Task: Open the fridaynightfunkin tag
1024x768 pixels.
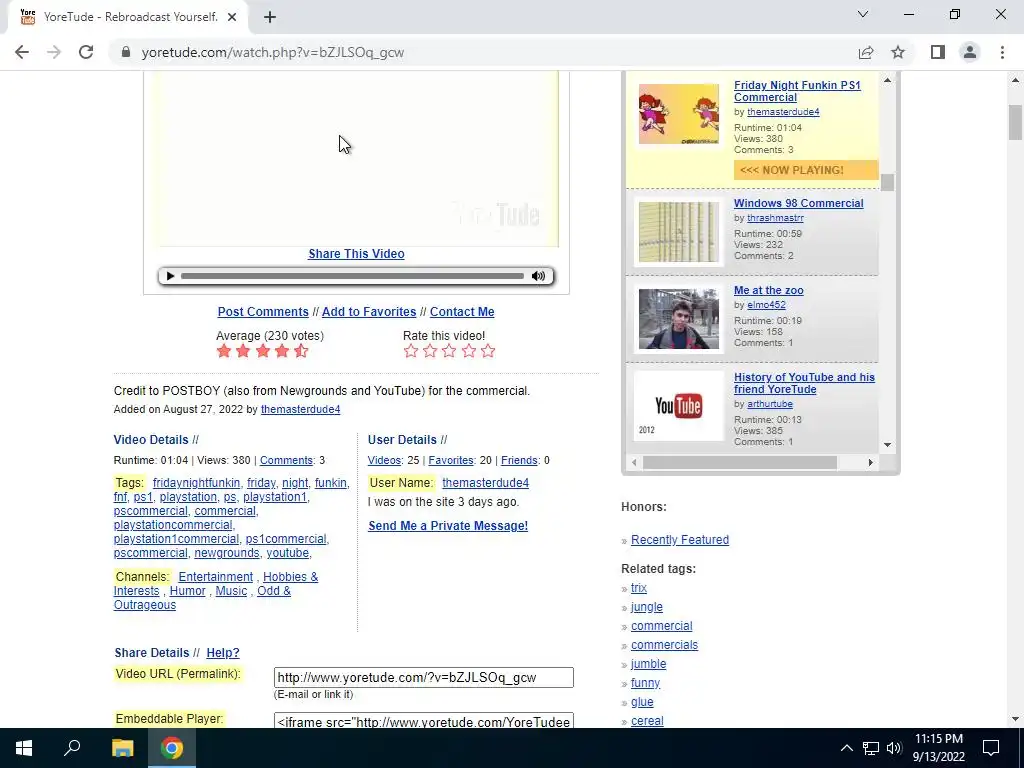Action: [x=196, y=483]
